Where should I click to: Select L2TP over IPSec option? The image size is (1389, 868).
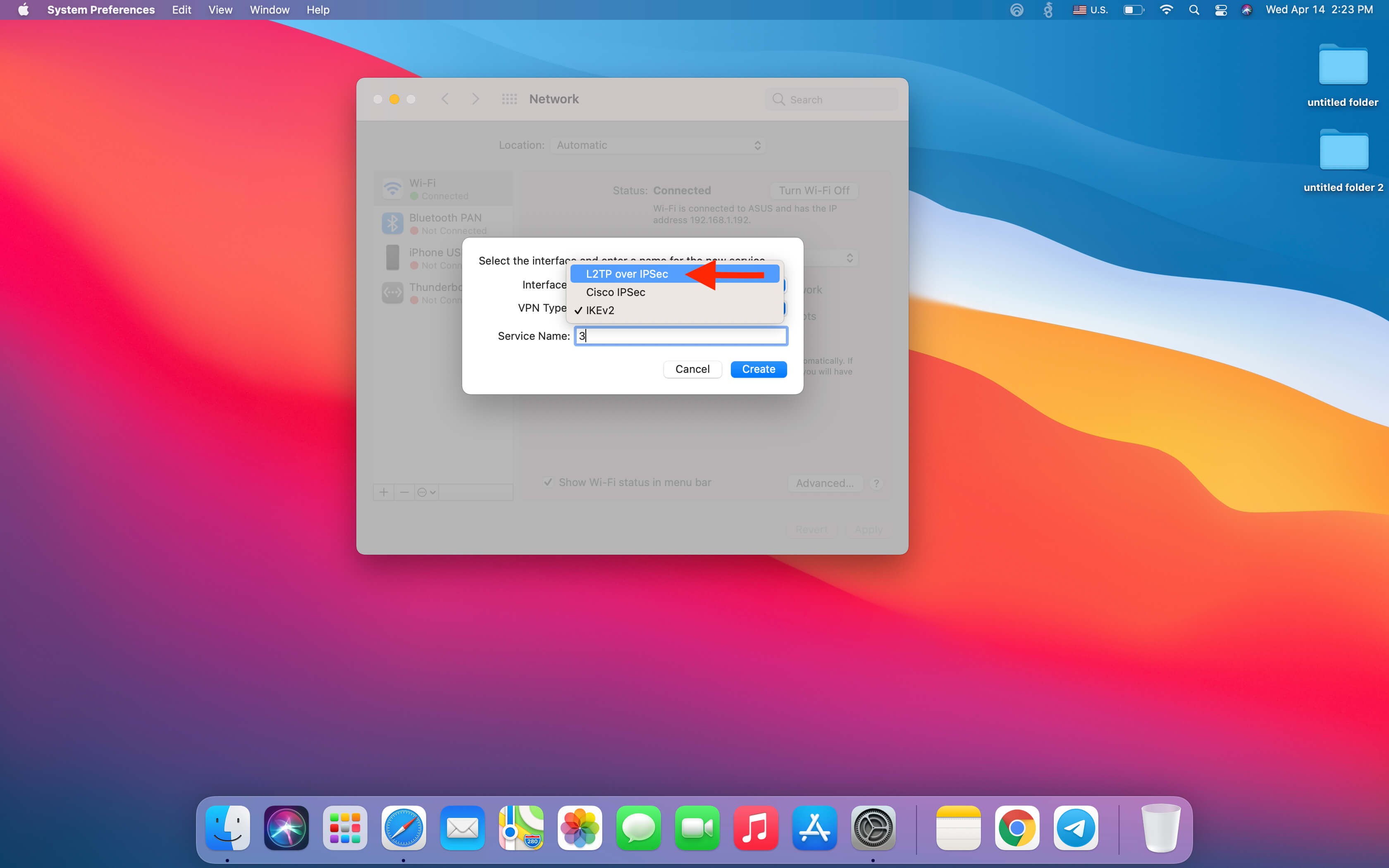pyautogui.click(x=627, y=274)
